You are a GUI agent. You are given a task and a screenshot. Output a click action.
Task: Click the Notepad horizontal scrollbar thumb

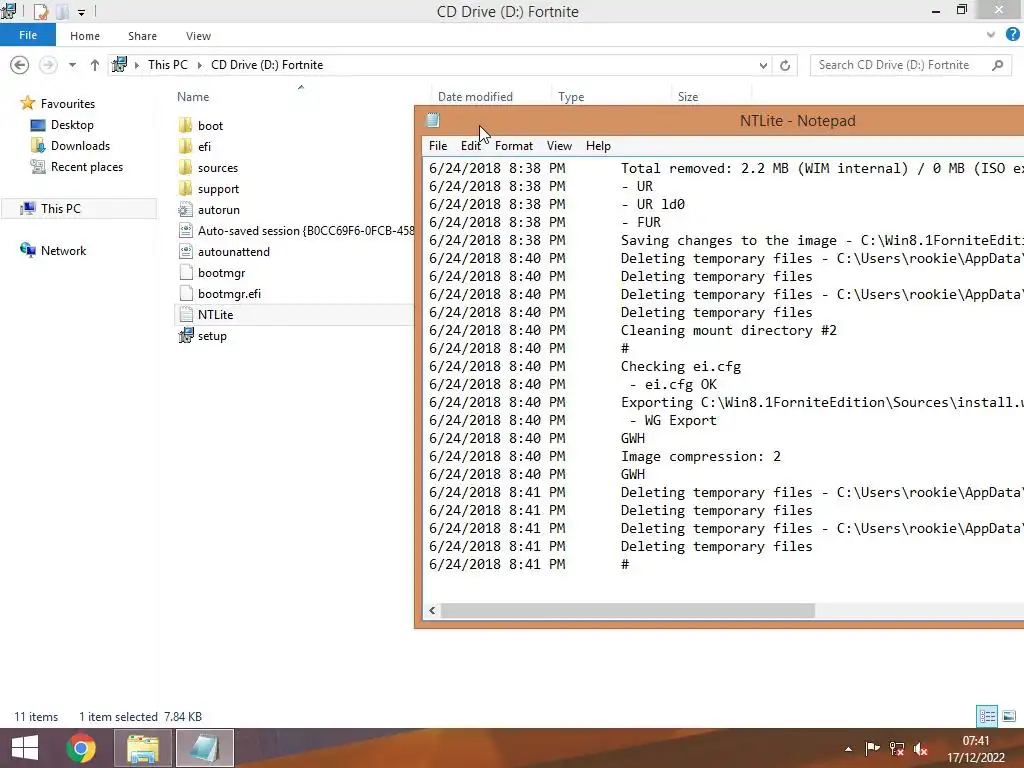pyautogui.click(x=628, y=611)
